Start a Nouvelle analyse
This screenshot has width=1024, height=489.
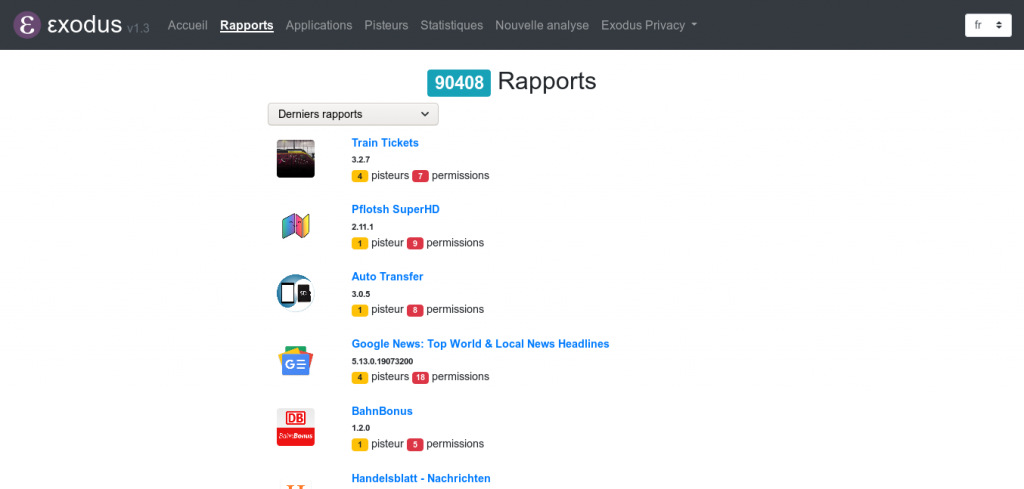coord(541,25)
